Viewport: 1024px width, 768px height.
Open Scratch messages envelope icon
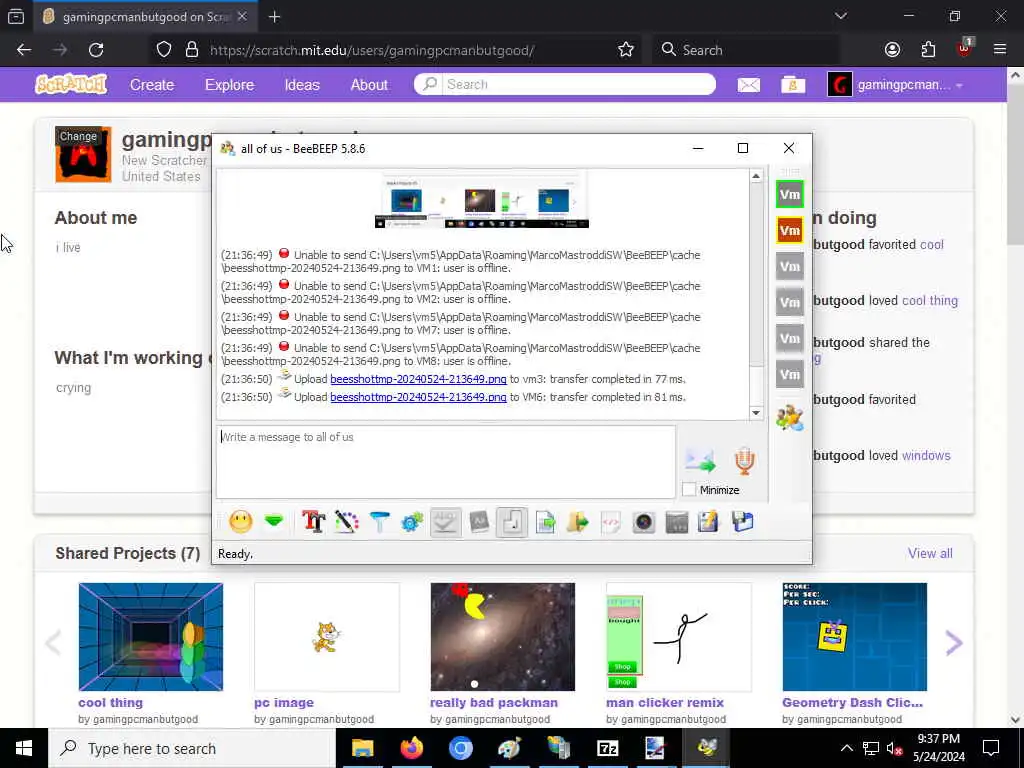click(x=748, y=85)
